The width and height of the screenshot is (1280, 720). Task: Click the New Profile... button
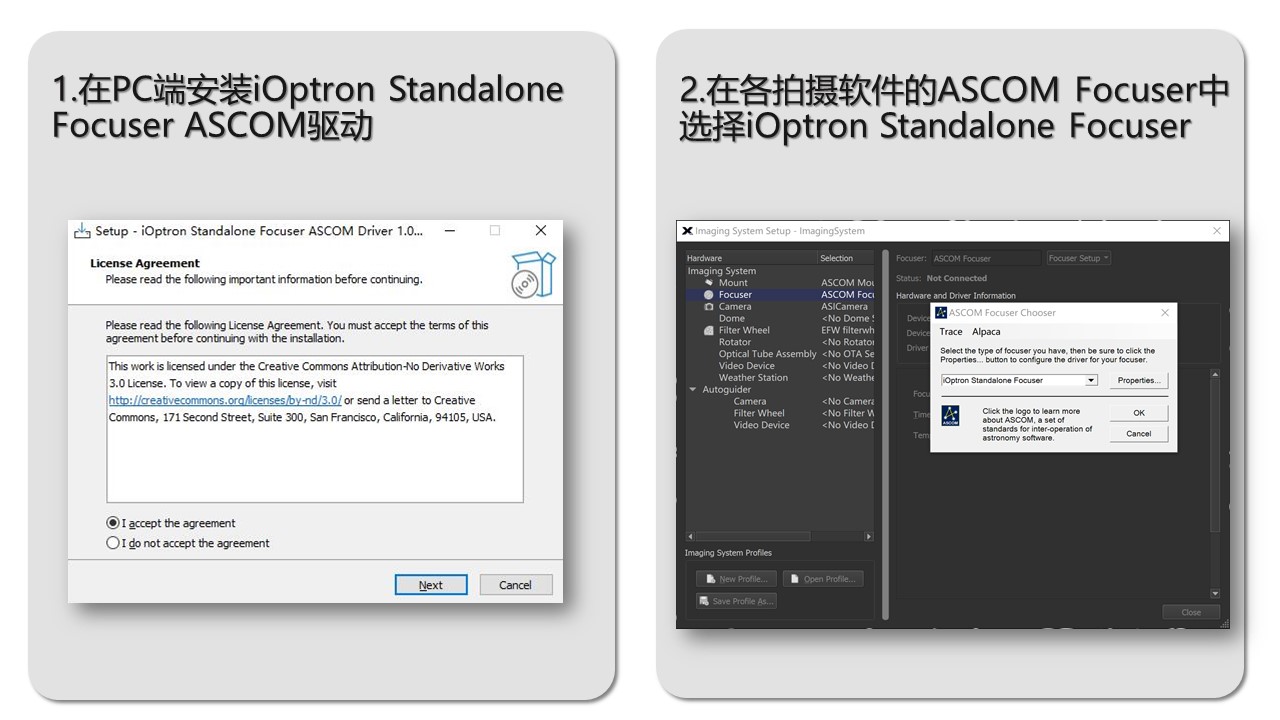point(735,579)
